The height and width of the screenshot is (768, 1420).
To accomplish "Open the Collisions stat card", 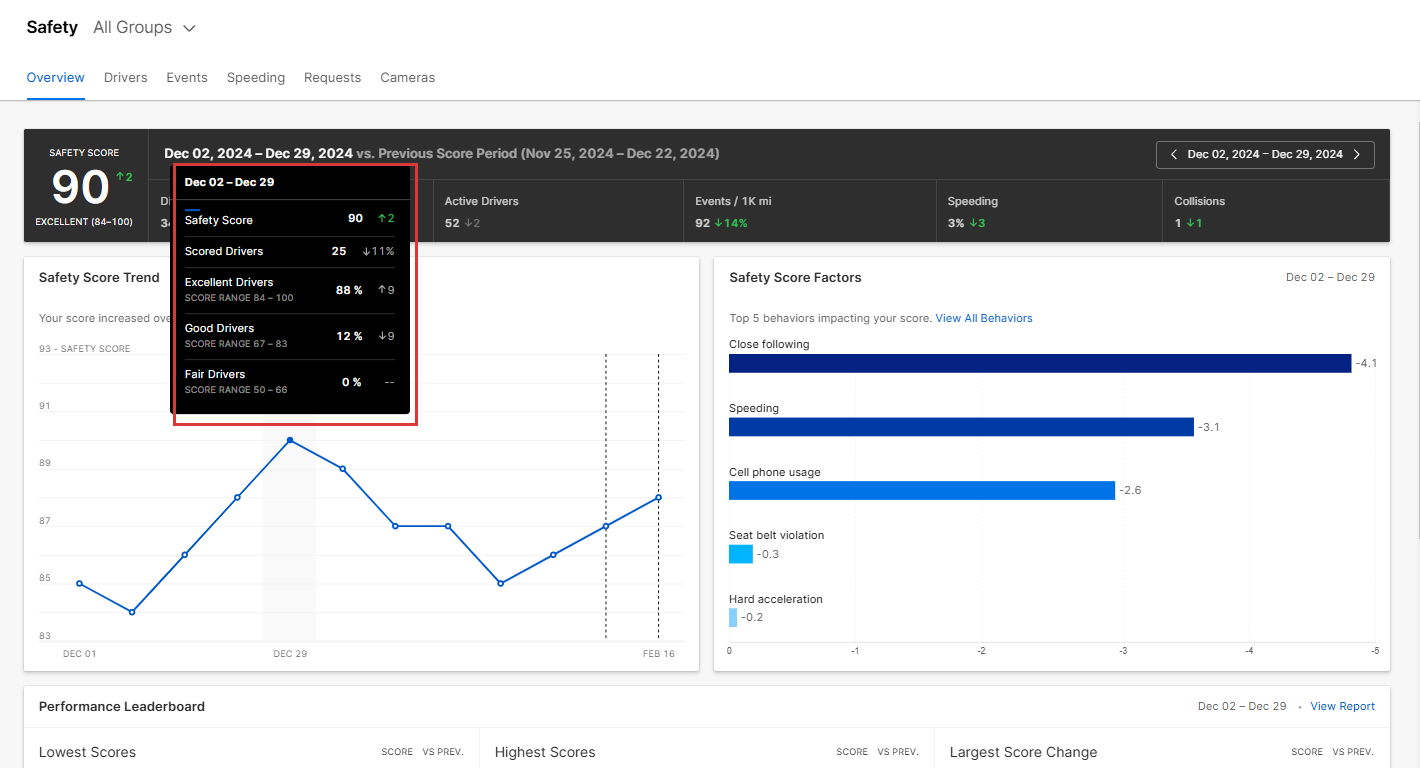I will pyautogui.click(x=1276, y=211).
